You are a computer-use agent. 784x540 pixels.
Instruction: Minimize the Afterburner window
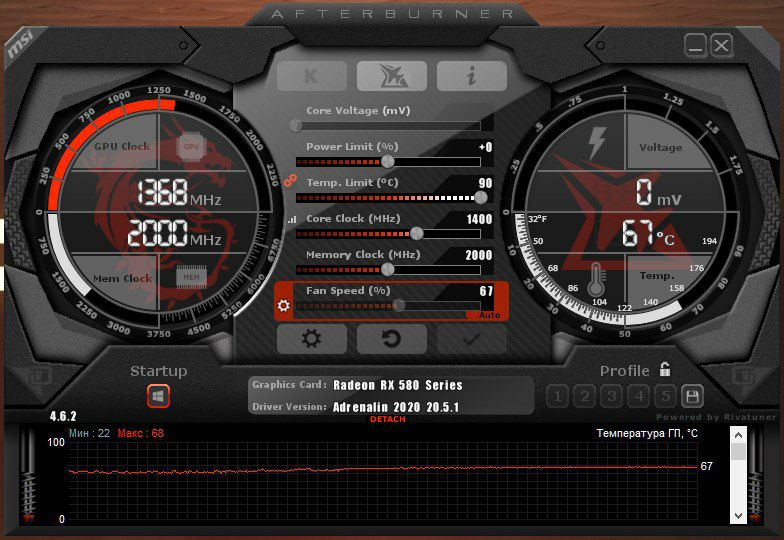[695, 46]
